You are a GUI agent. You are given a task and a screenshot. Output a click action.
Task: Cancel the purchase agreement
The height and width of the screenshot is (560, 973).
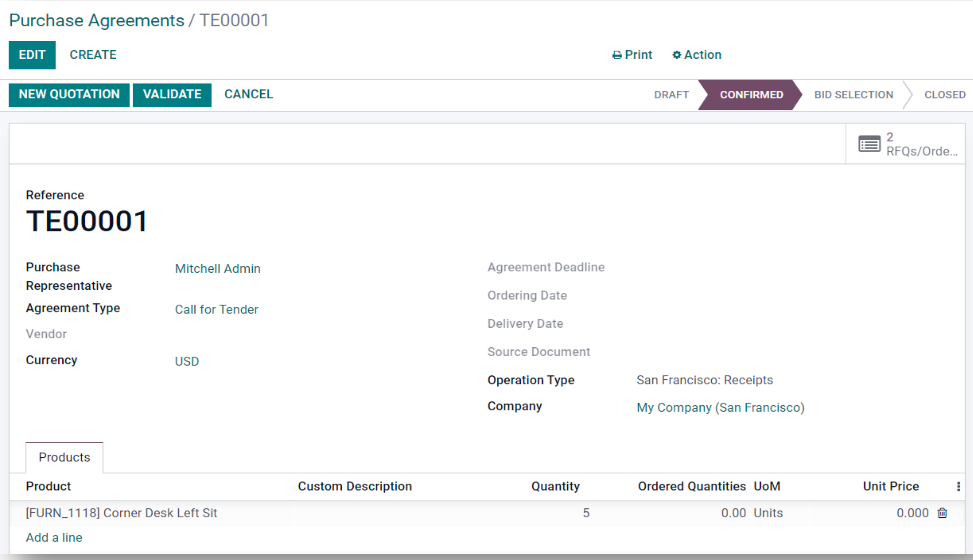tap(248, 94)
